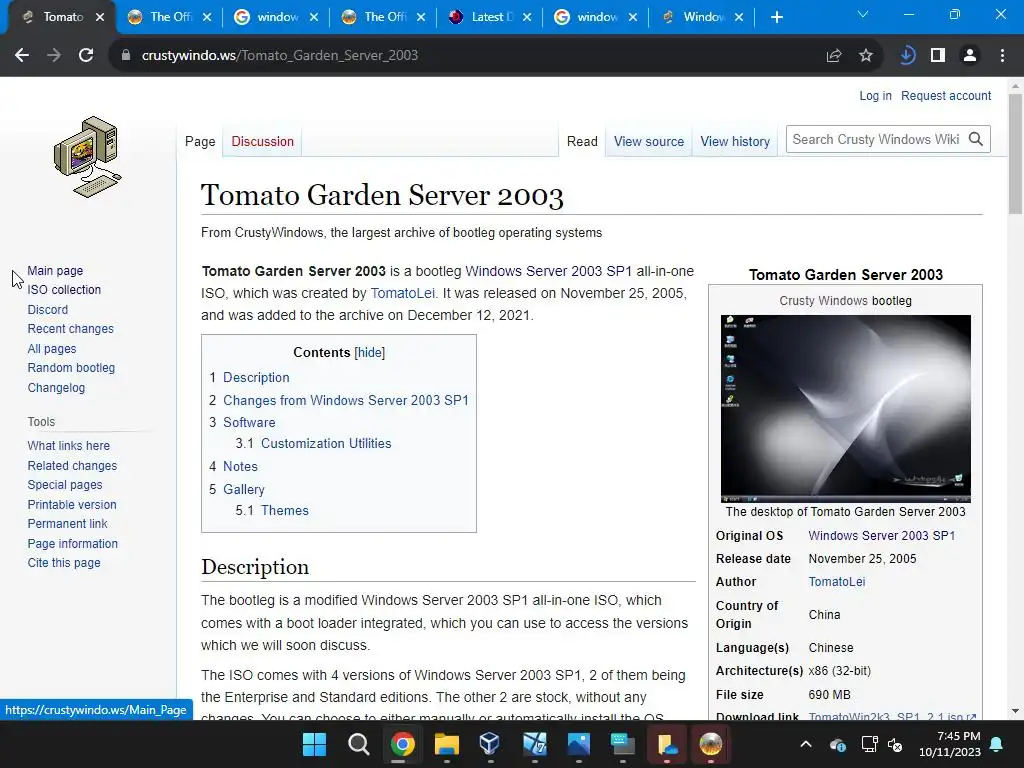The image size is (1024, 768).
Task: Open the Discord sidebar link
Action: click(x=48, y=310)
